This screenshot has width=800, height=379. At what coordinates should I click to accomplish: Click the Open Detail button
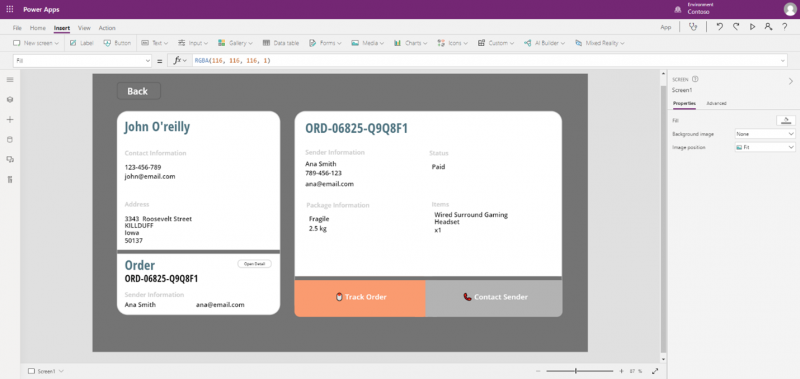tap(254, 264)
